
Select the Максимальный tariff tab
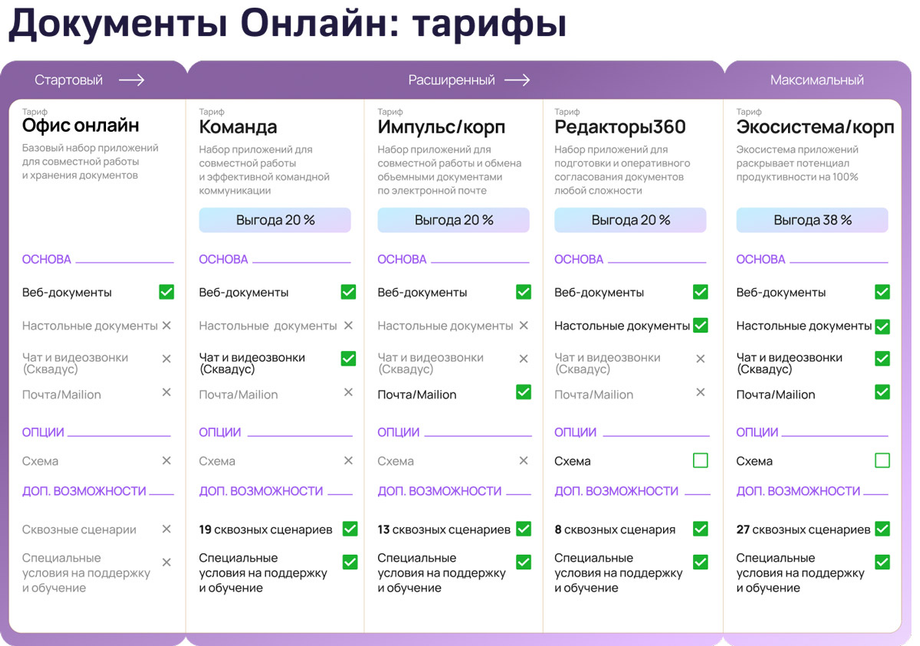pos(817,80)
